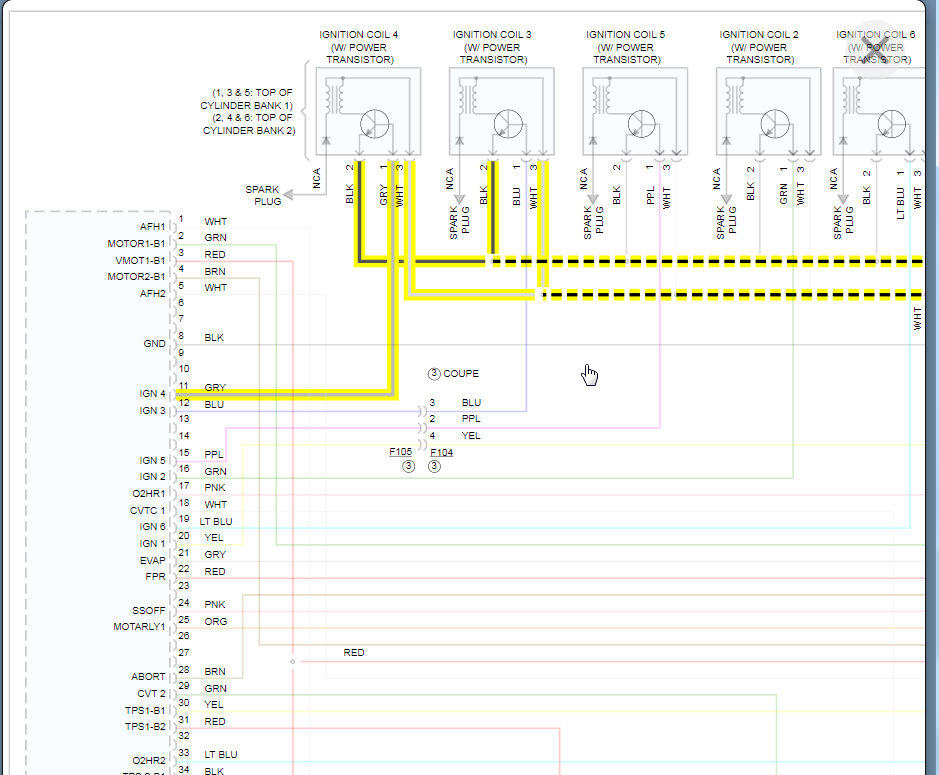939x775 pixels.
Task: Click the cylinder bank location note
Action: click(x=248, y=111)
